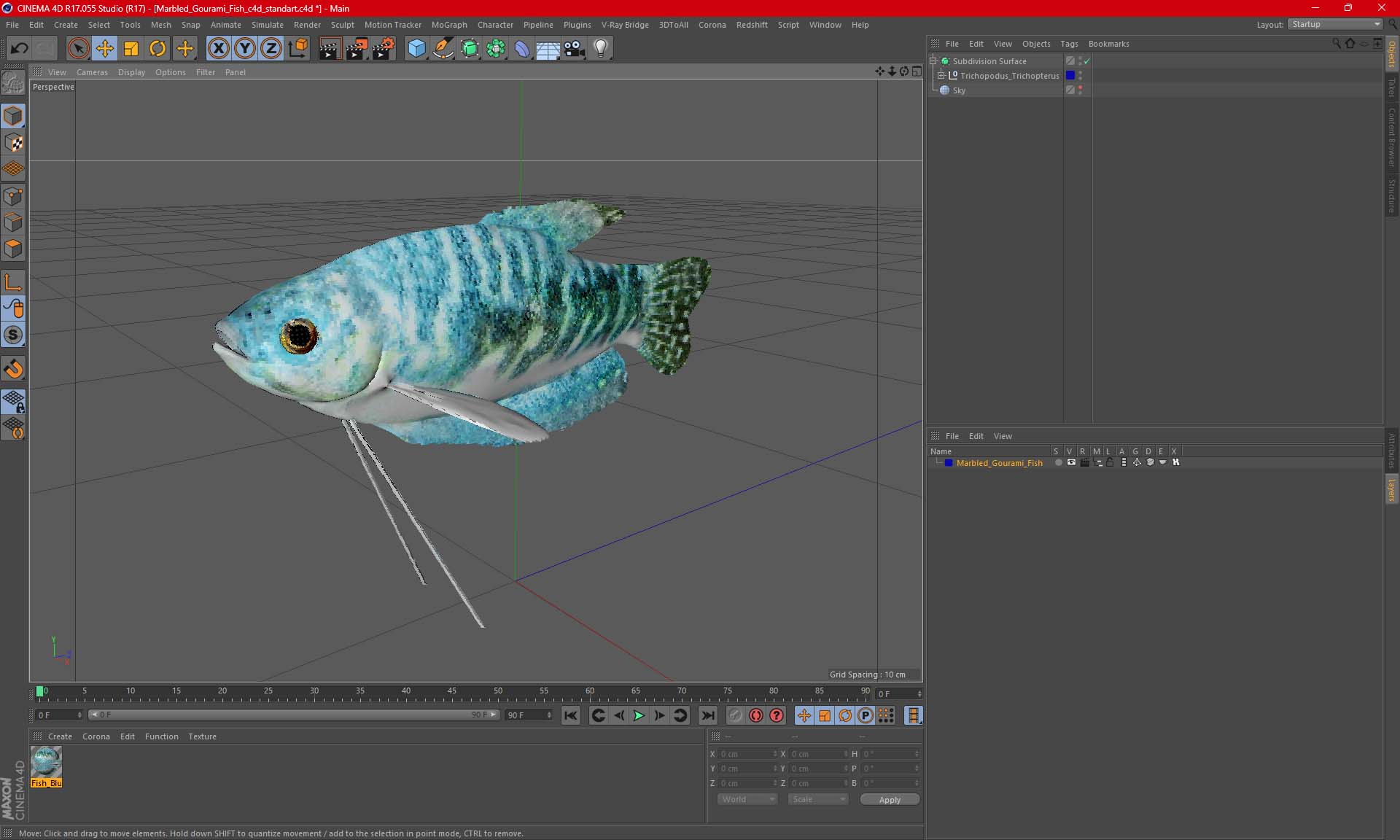The height and width of the screenshot is (840, 1400).
Task: Open the World coordinate dropdown
Action: pyautogui.click(x=747, y=799)
